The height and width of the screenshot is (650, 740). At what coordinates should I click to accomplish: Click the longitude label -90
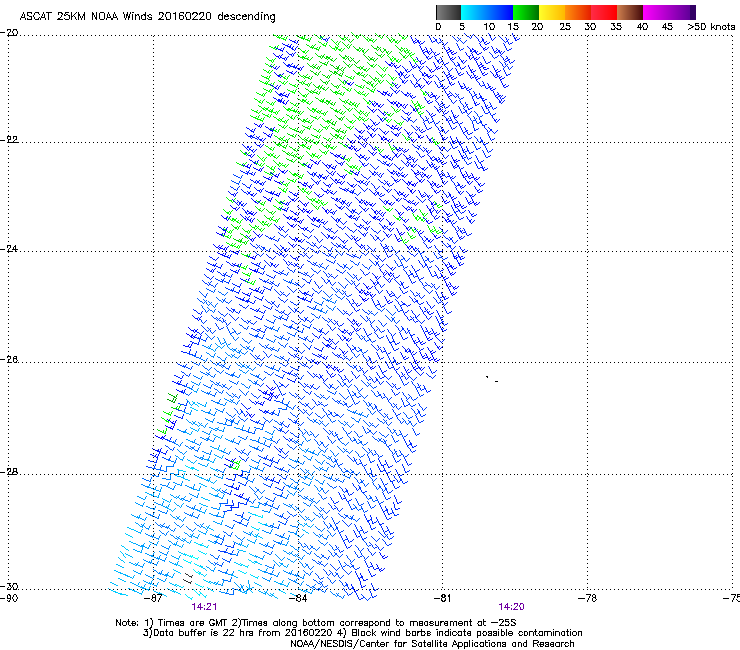[9, 598]
